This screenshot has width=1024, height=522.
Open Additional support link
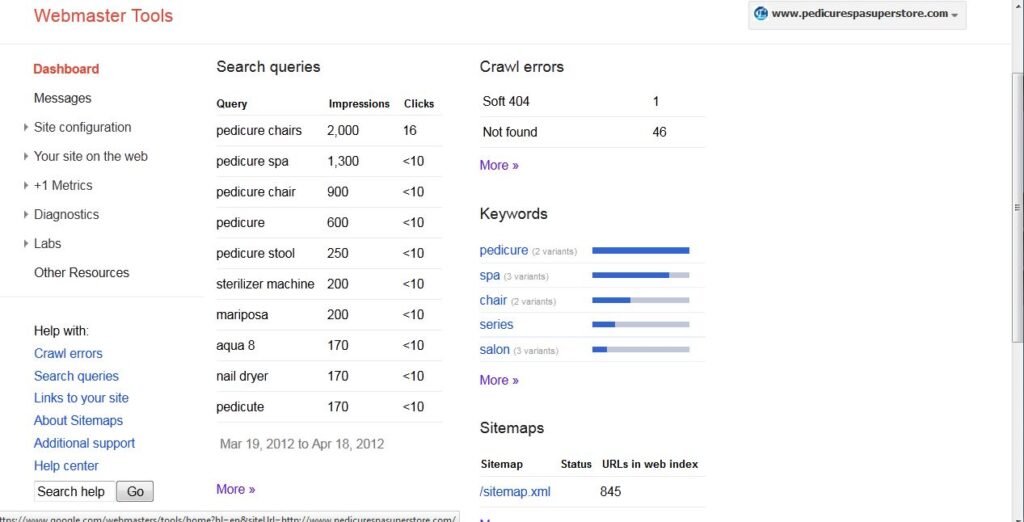pos(84,443)
